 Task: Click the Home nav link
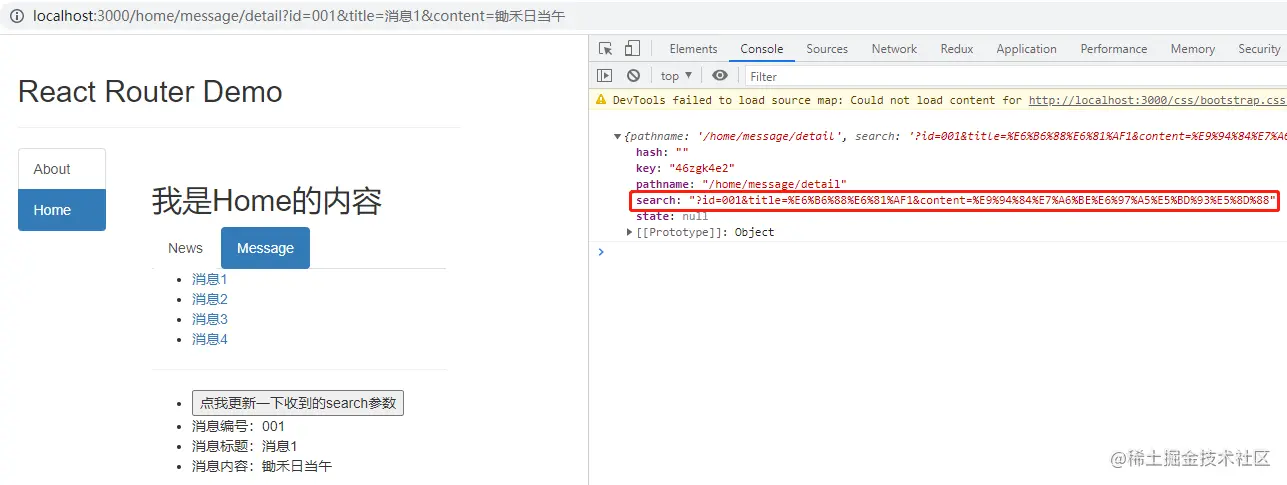[62, 210]
